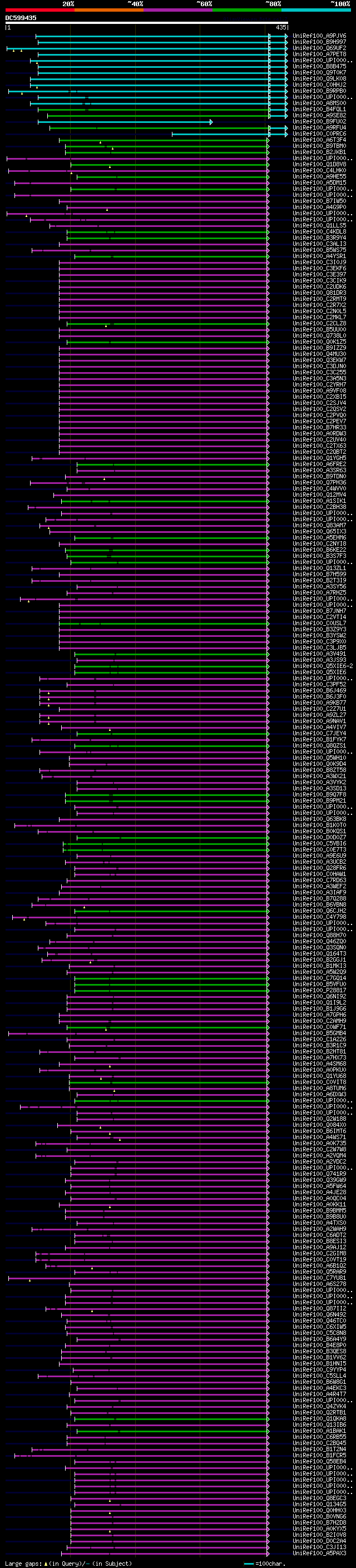Click the white query sequence bar

pos(147,22)
